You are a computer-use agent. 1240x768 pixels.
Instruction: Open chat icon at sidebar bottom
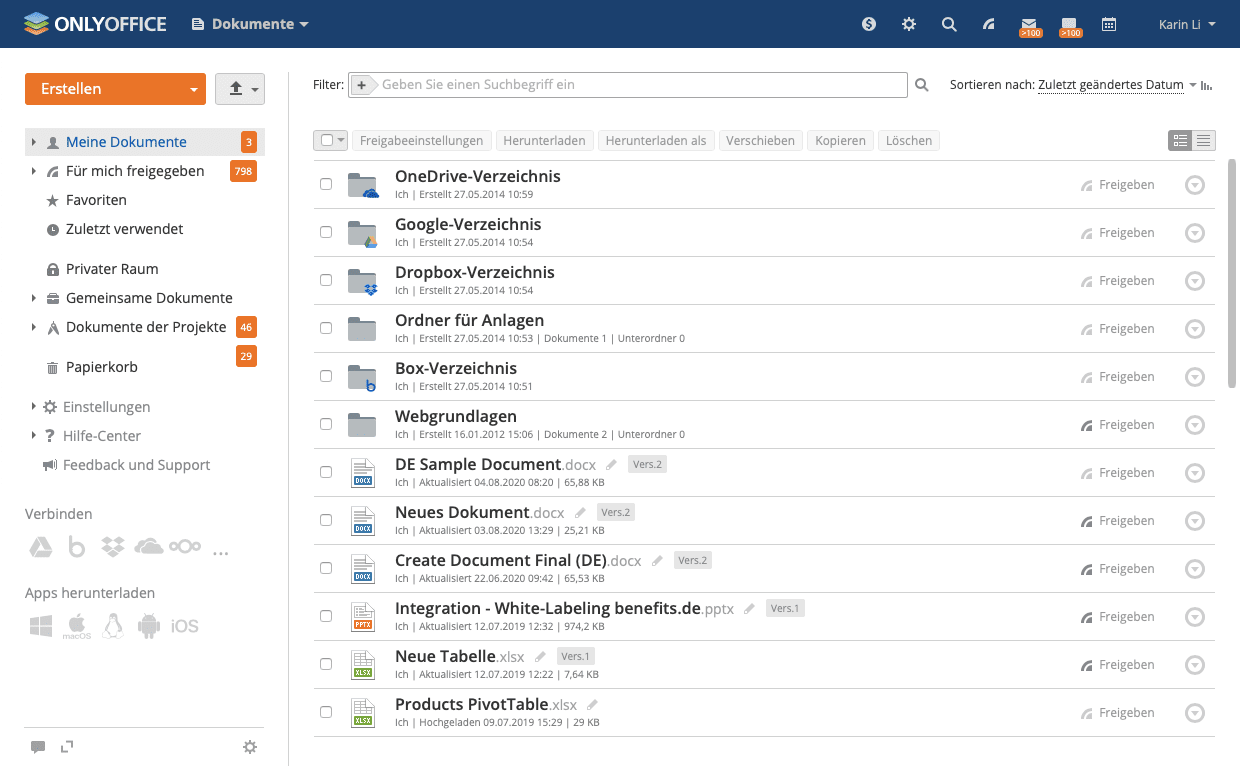click(x=38, y=747)
